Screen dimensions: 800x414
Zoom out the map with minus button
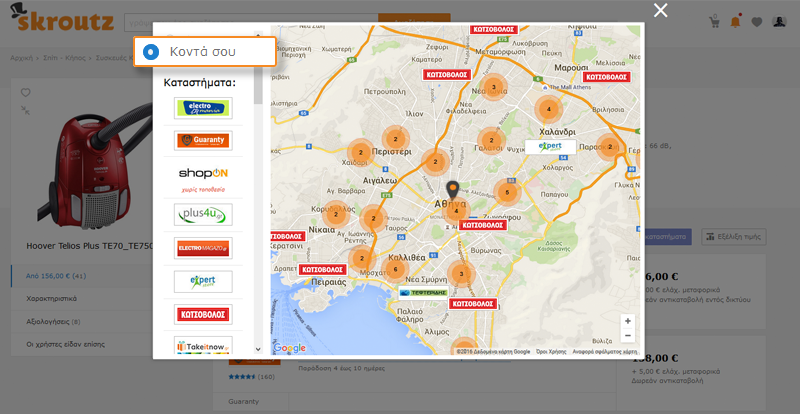[x=628, y=335]
